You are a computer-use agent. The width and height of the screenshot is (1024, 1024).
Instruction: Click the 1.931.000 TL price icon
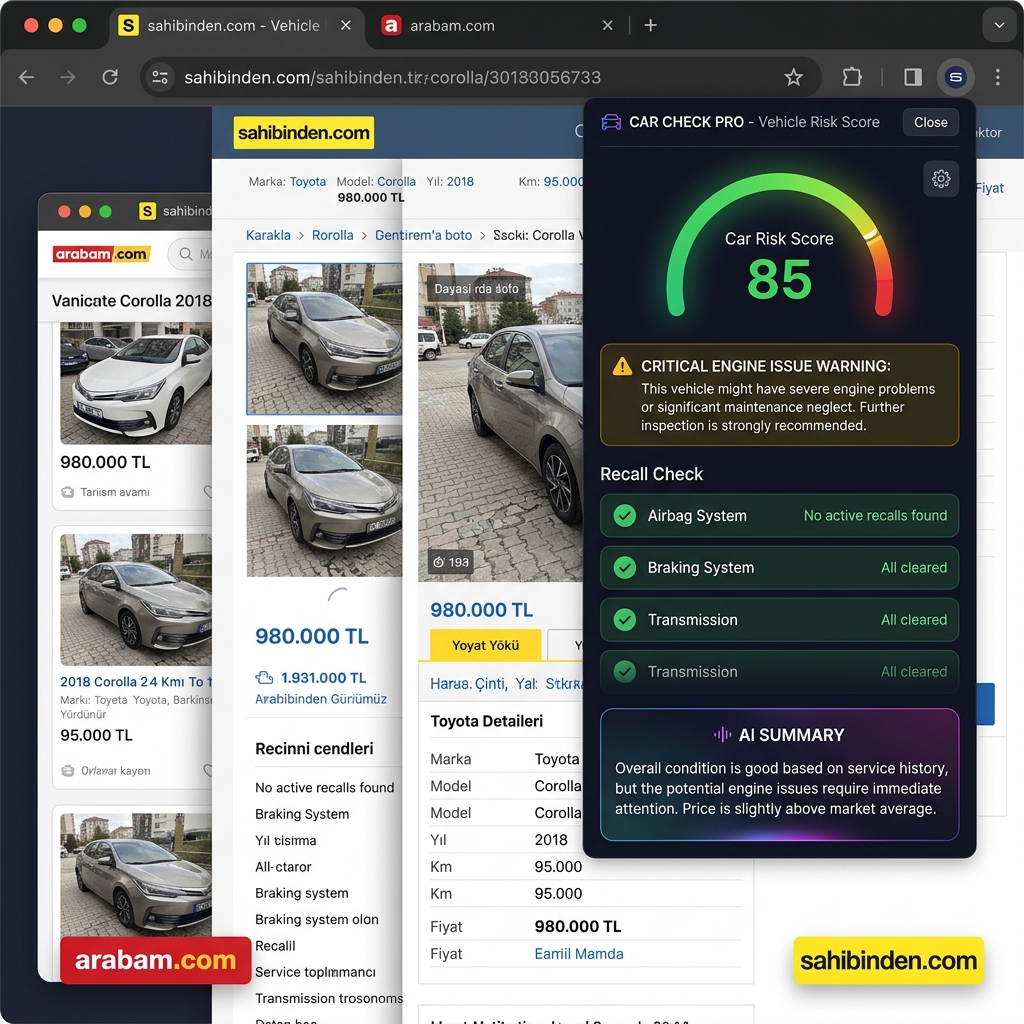click(x=264, y=678)
